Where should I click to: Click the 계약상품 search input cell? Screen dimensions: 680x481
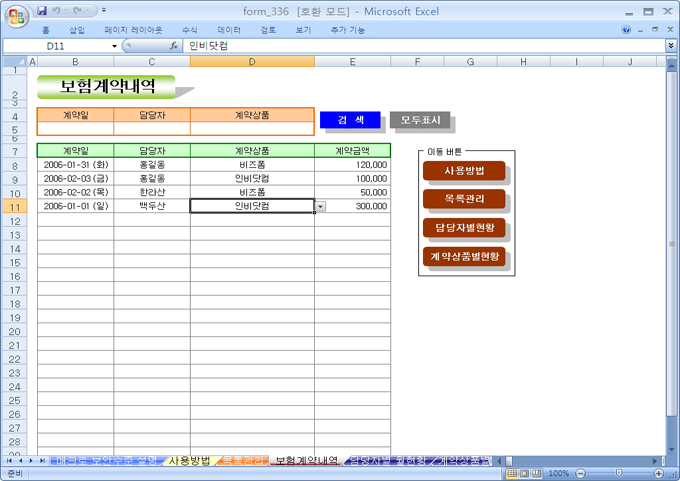click(252, 129)
